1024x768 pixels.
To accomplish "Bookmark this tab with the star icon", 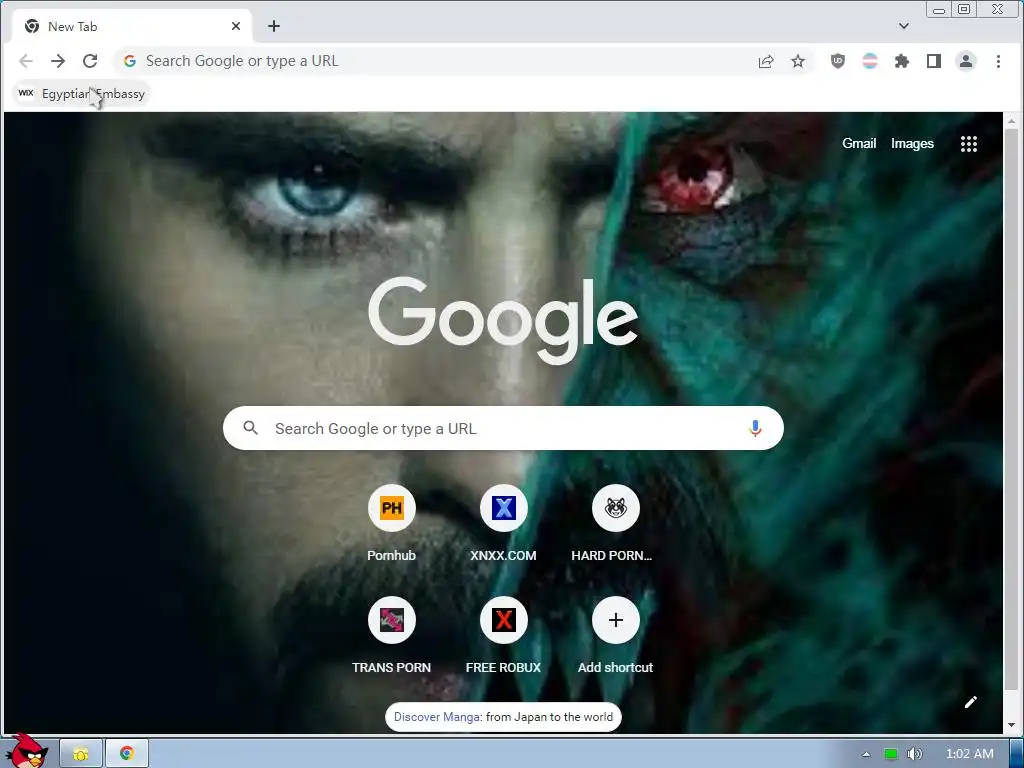I will [x=798, y=61].
